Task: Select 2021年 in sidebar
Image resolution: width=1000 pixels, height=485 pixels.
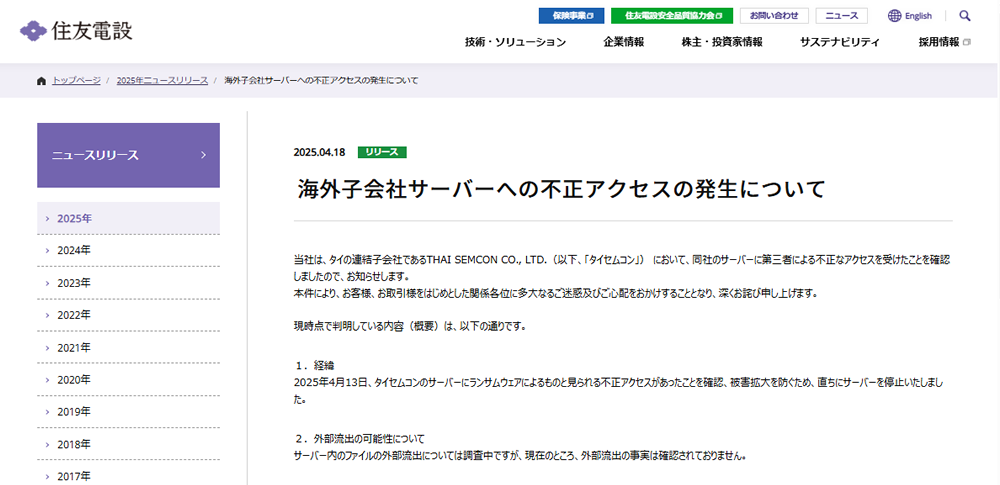Action: tap(128, 348)
